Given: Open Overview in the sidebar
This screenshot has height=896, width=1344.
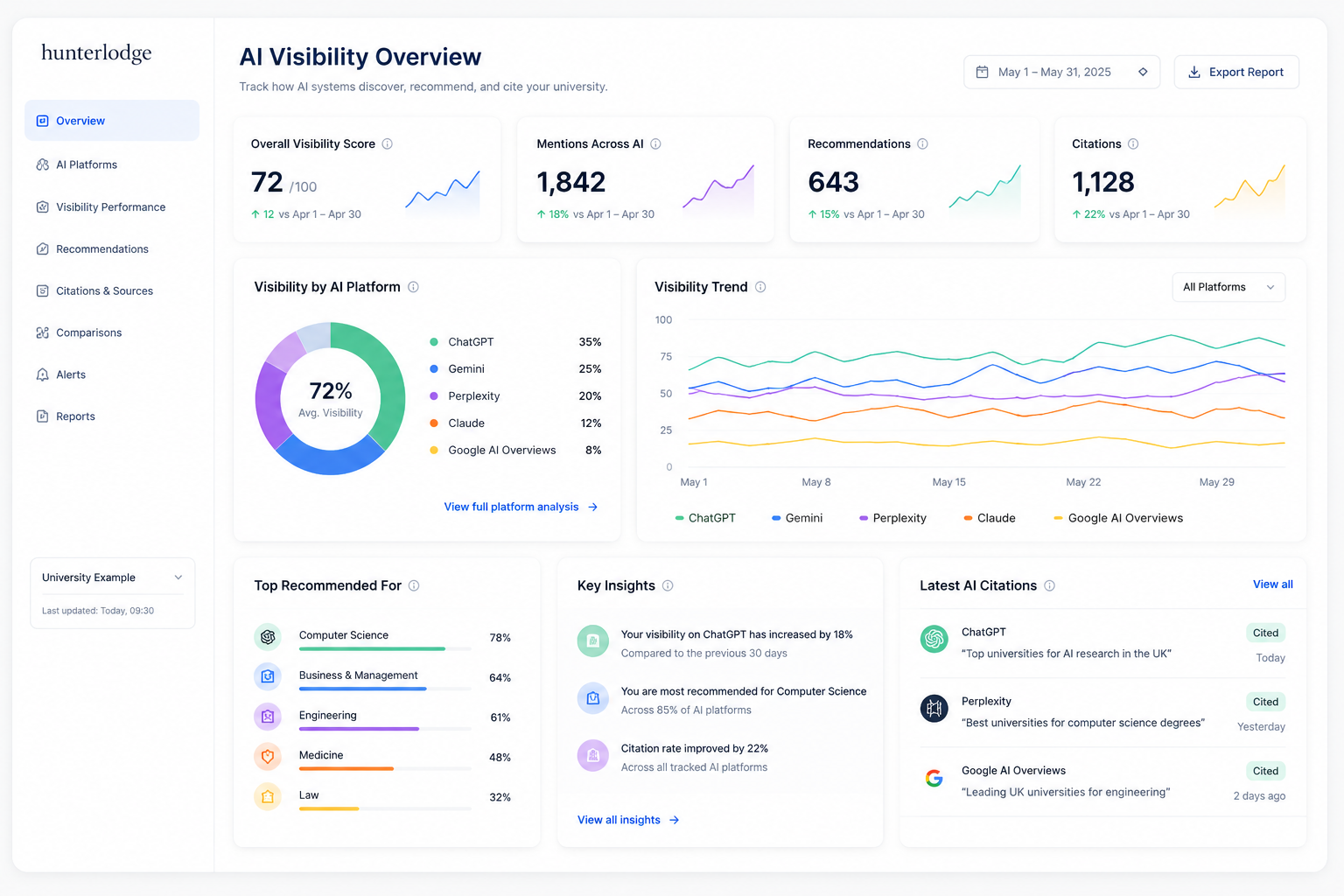Looking at the screenshot, I should coord(112,121).
